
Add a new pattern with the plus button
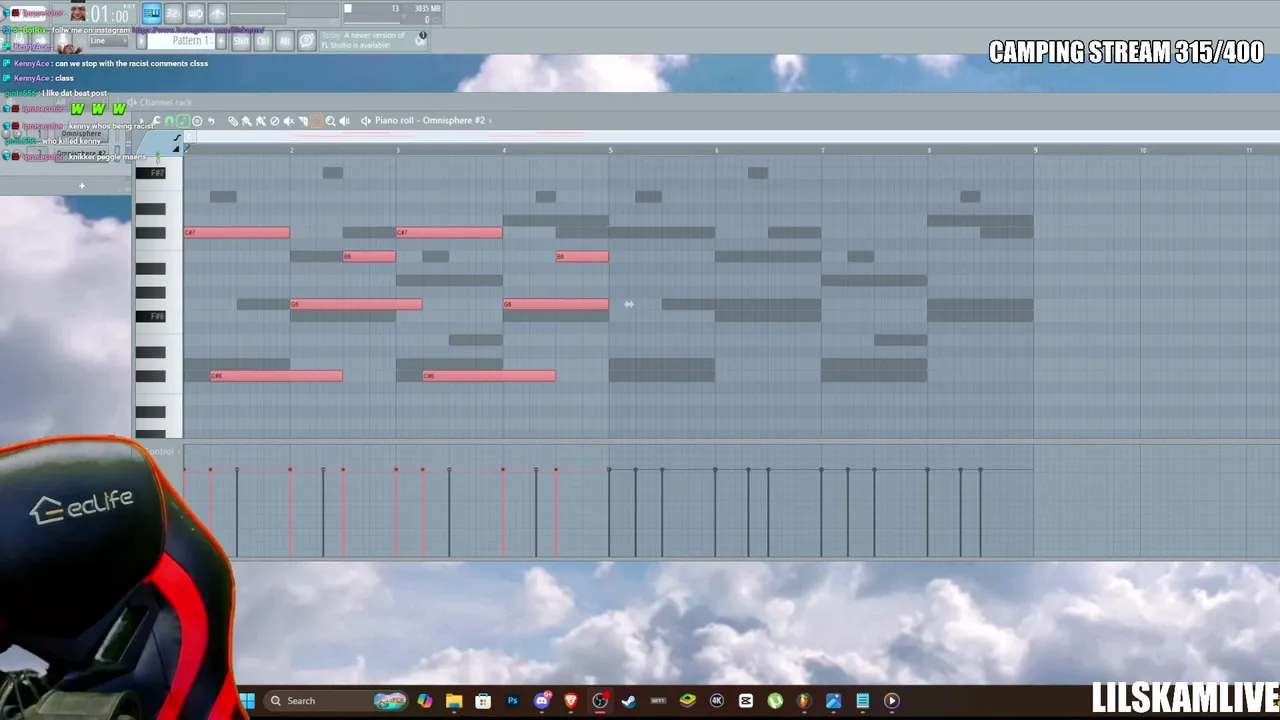pyautogui.click(x=221, y=41)
